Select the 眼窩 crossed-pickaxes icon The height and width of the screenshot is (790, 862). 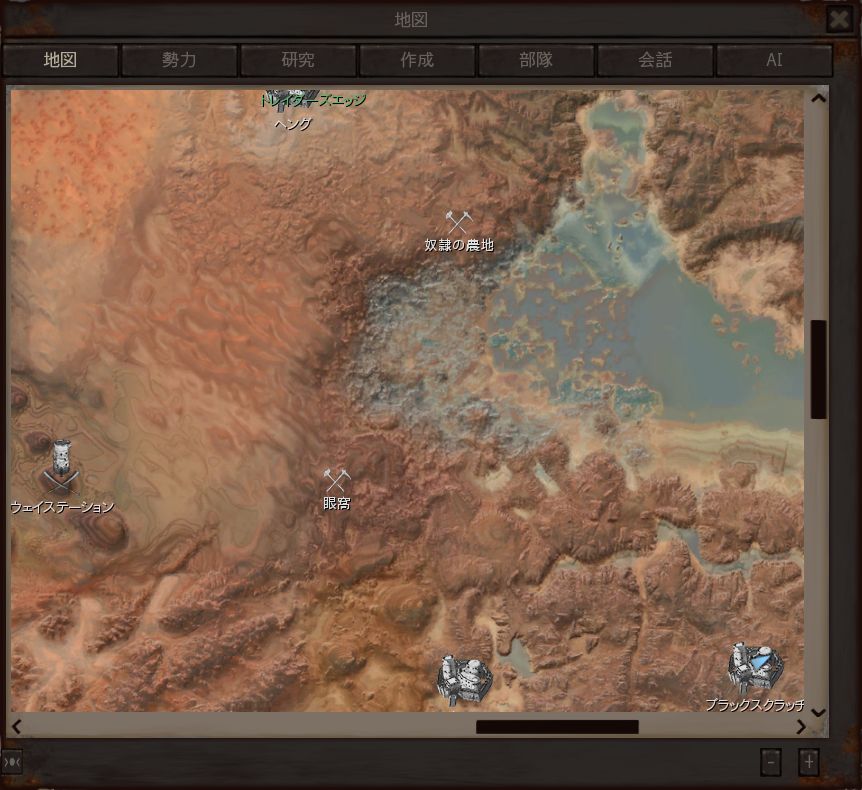pyautogui.click(x=336, y=481)
